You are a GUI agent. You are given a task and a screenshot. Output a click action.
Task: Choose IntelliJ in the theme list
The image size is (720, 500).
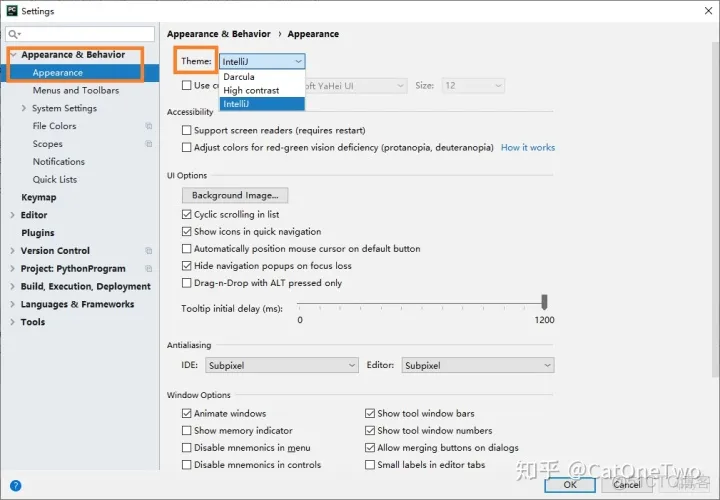click(262, 104)
